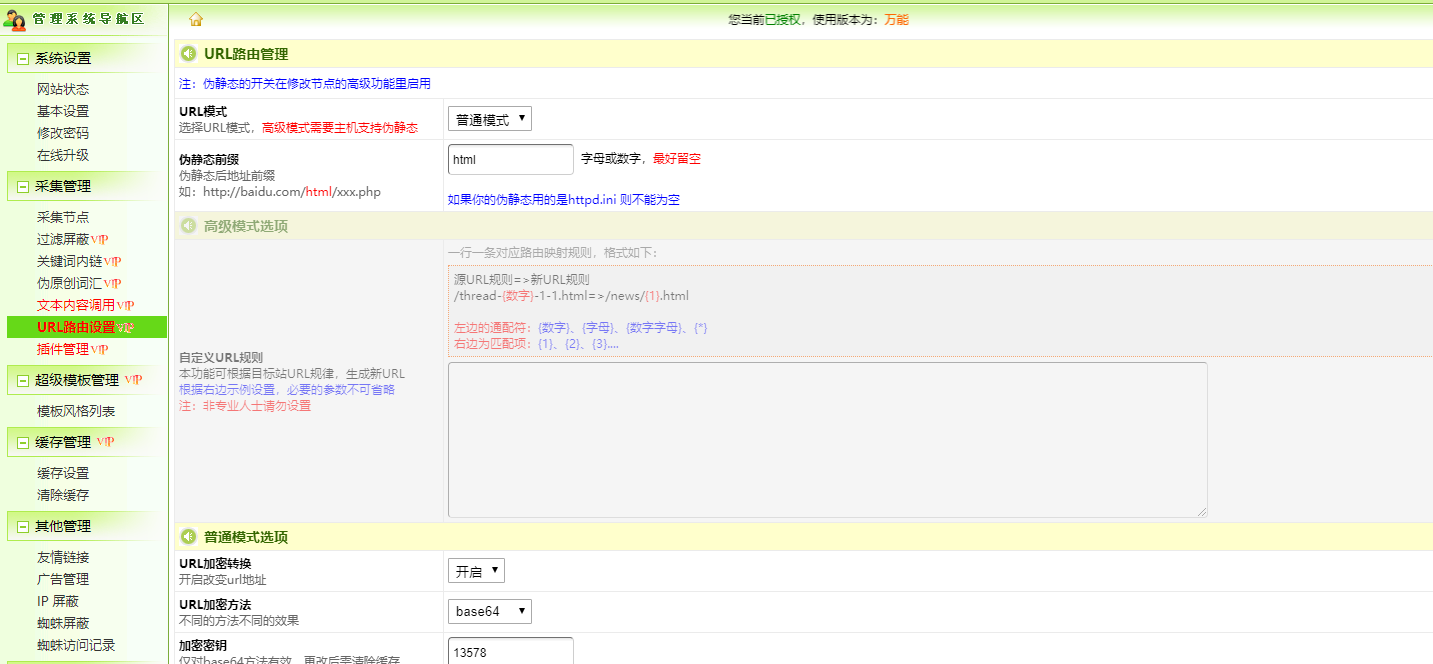Collapse the 超级模板管理 section
This screenshot has width=1433, height=664.
pyautogui.click(x=22, y=381)
